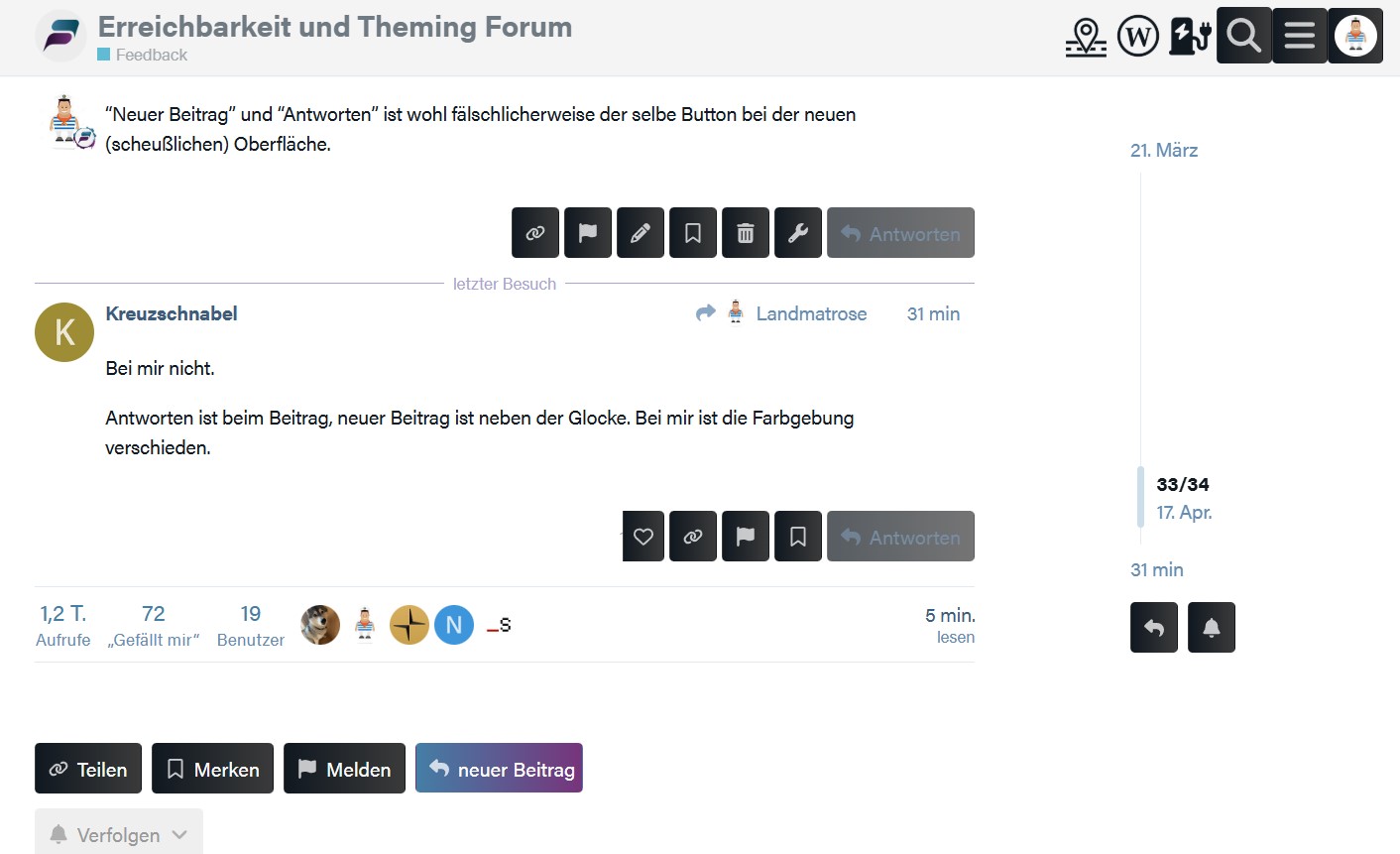This screenshot has width=1400, height=854.
Task: Click the neuer Beitrag button
Action: (499, 769)
